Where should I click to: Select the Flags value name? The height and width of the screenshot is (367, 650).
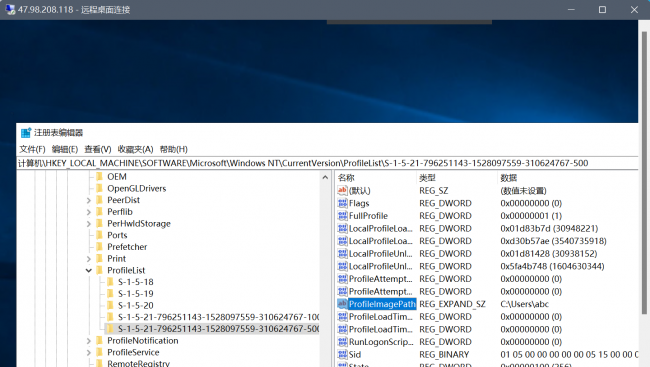[x=359, y=203]
